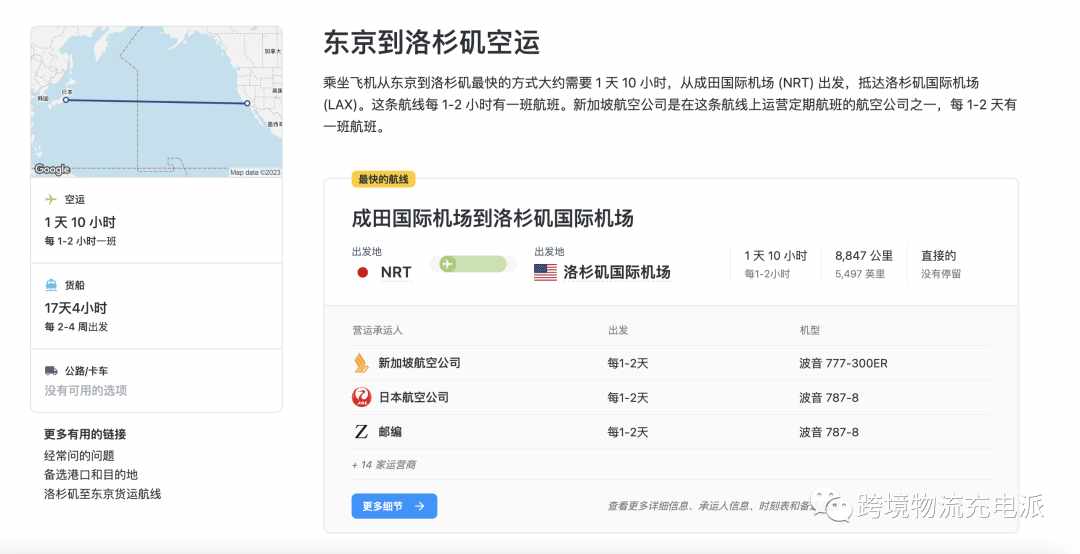Click the green airplane air freight icon

click(51, 199)
